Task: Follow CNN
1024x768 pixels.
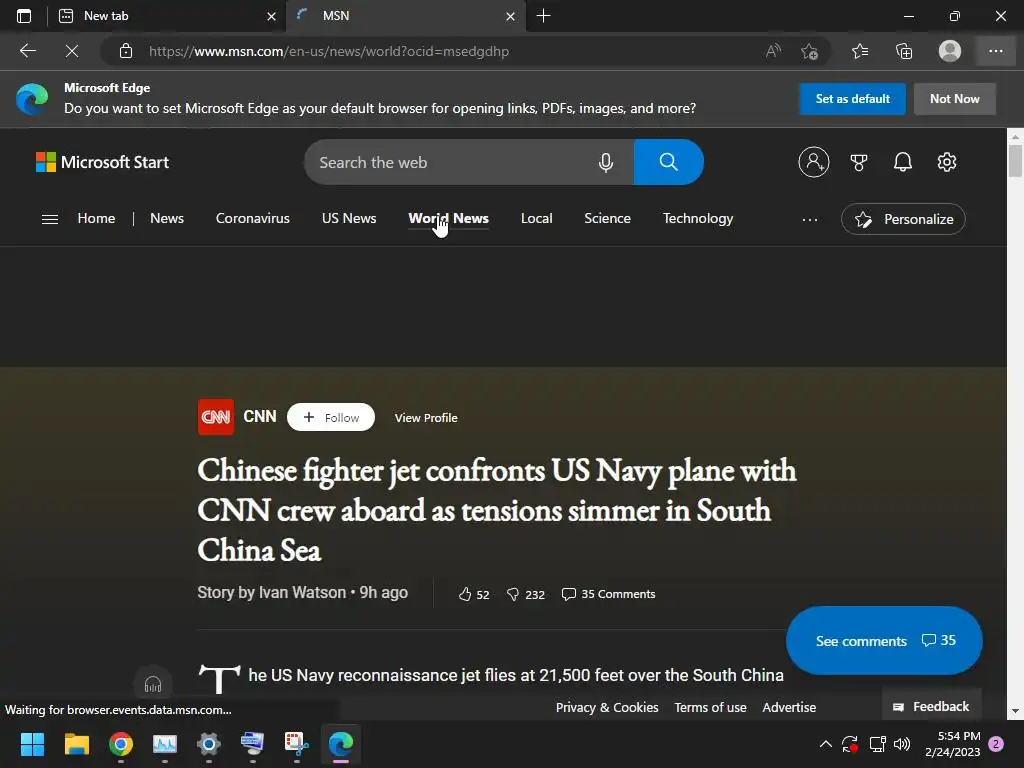Action: tap(330, 417)
